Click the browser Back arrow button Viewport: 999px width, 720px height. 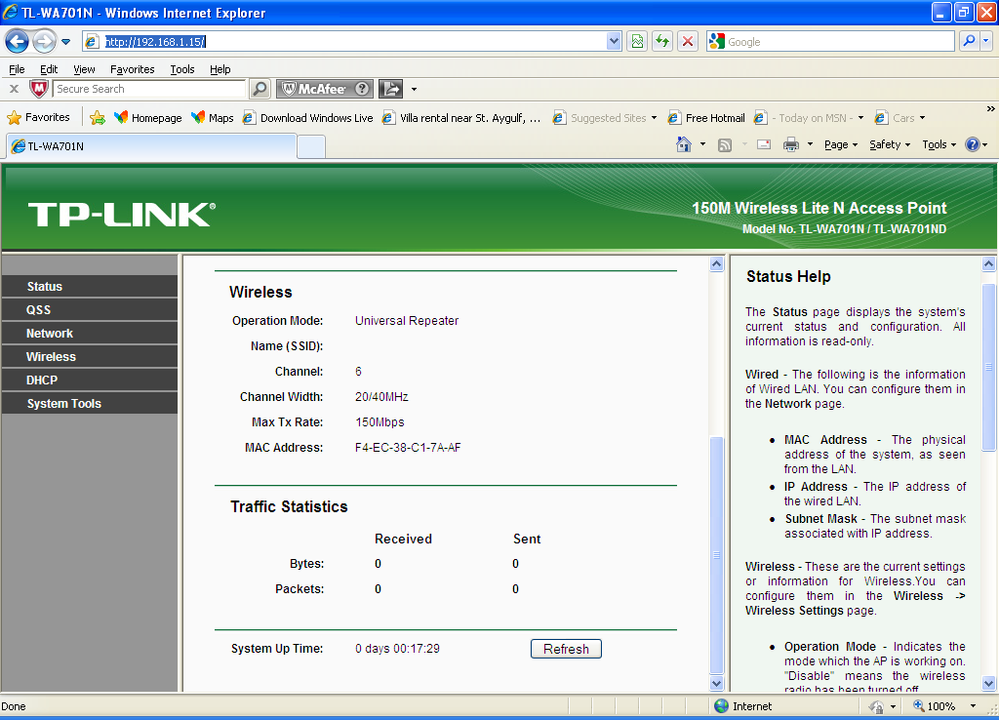click(x=17, y=42)
